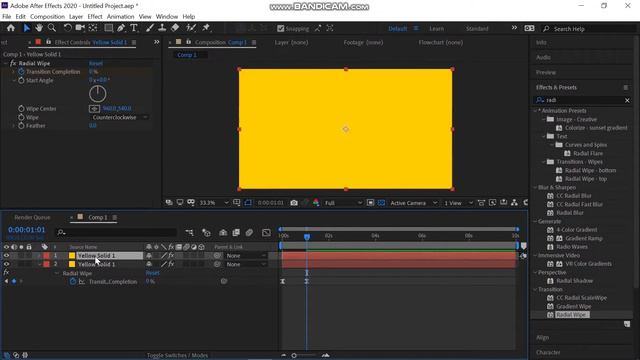
Task: Click the Frame Blending icon in timeline
Action: tap(236, 233)
